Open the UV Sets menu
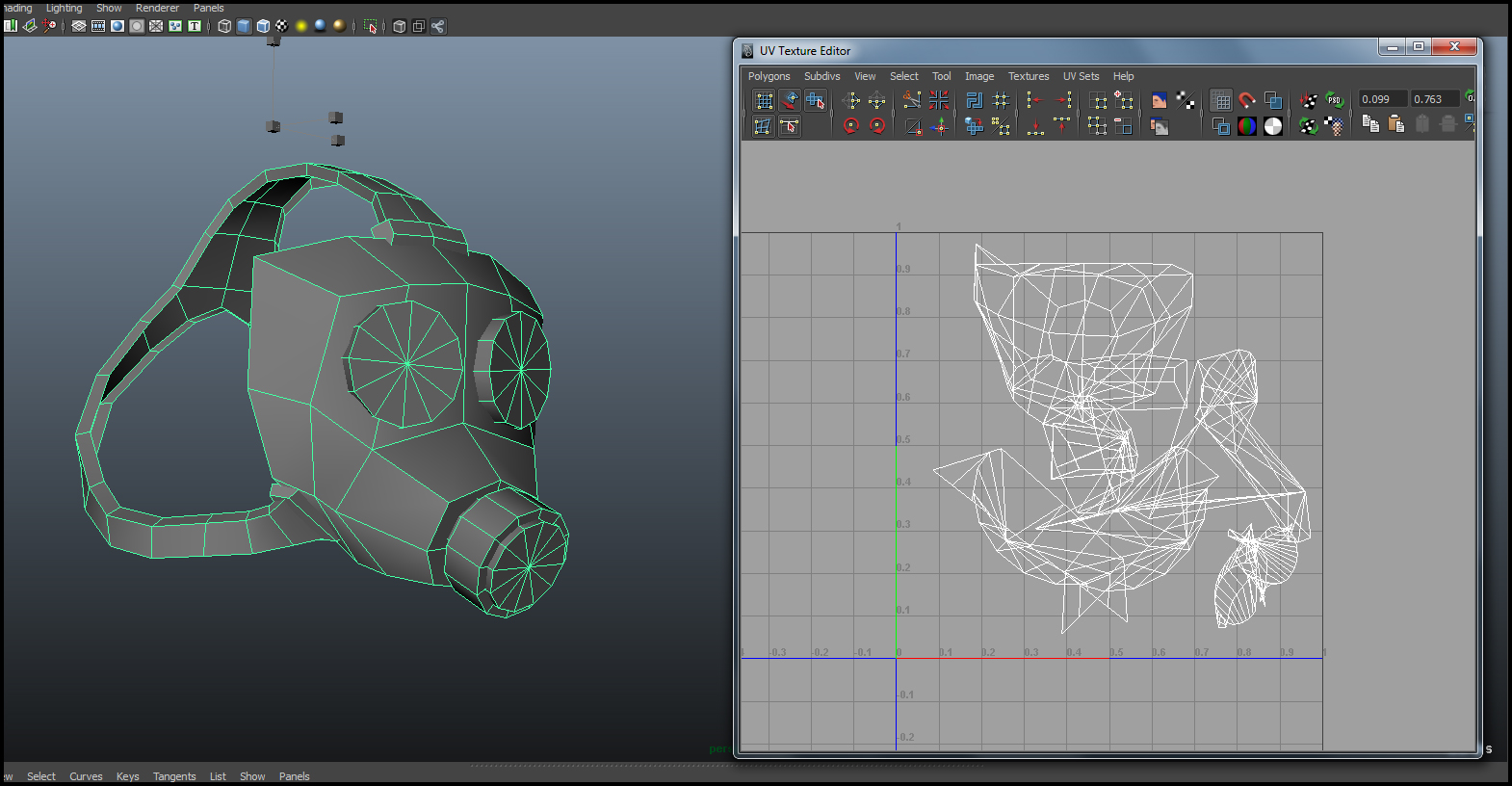Screen dimensions: 1512x786 click(1081, 76)
